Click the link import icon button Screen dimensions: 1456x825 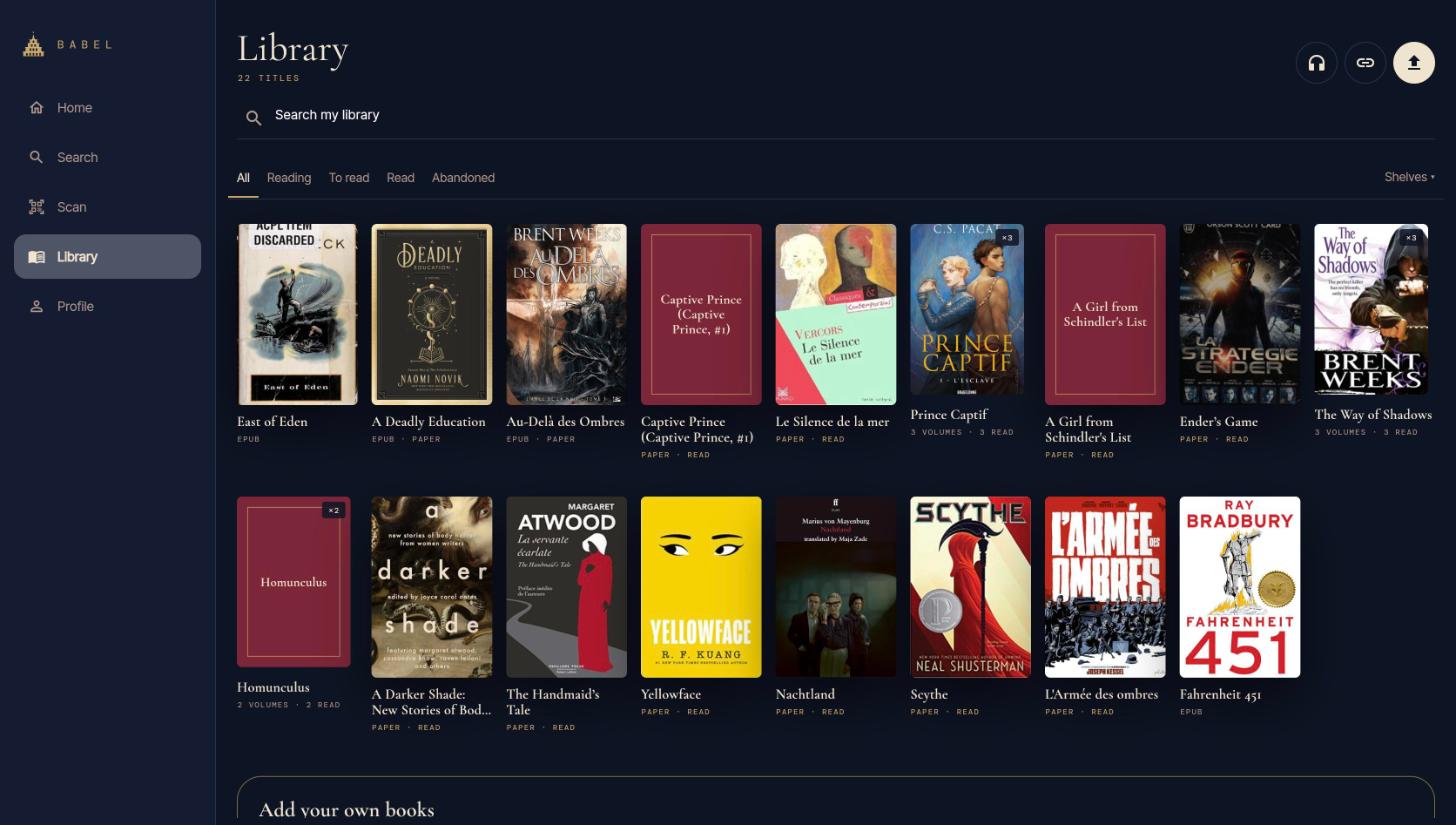point(1365,63)
